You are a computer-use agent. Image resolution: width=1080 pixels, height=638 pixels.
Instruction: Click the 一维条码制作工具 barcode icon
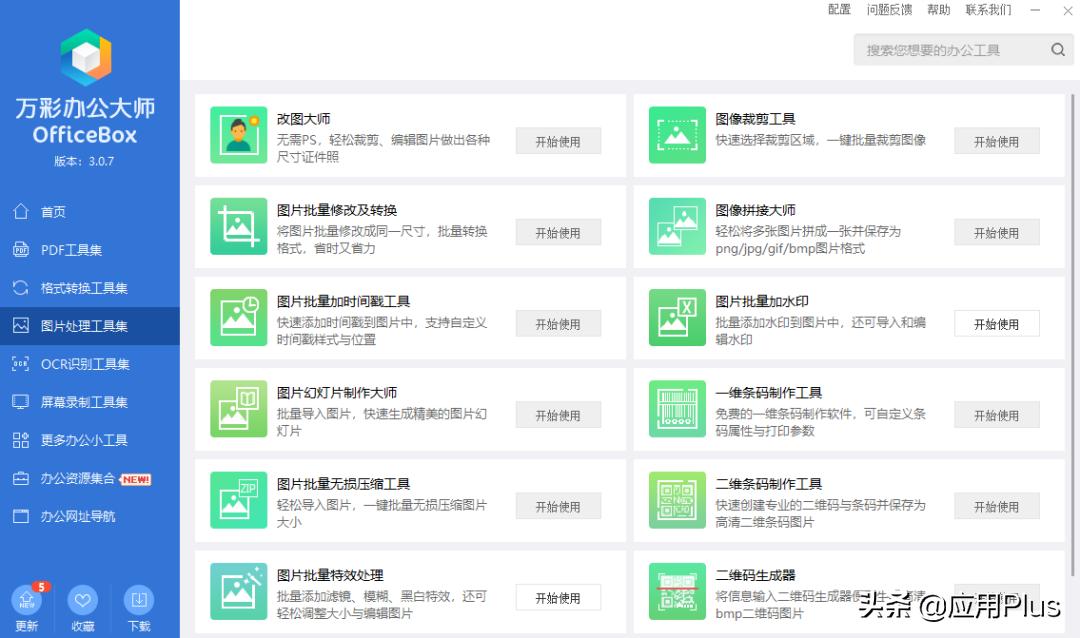tap(677, 408)
